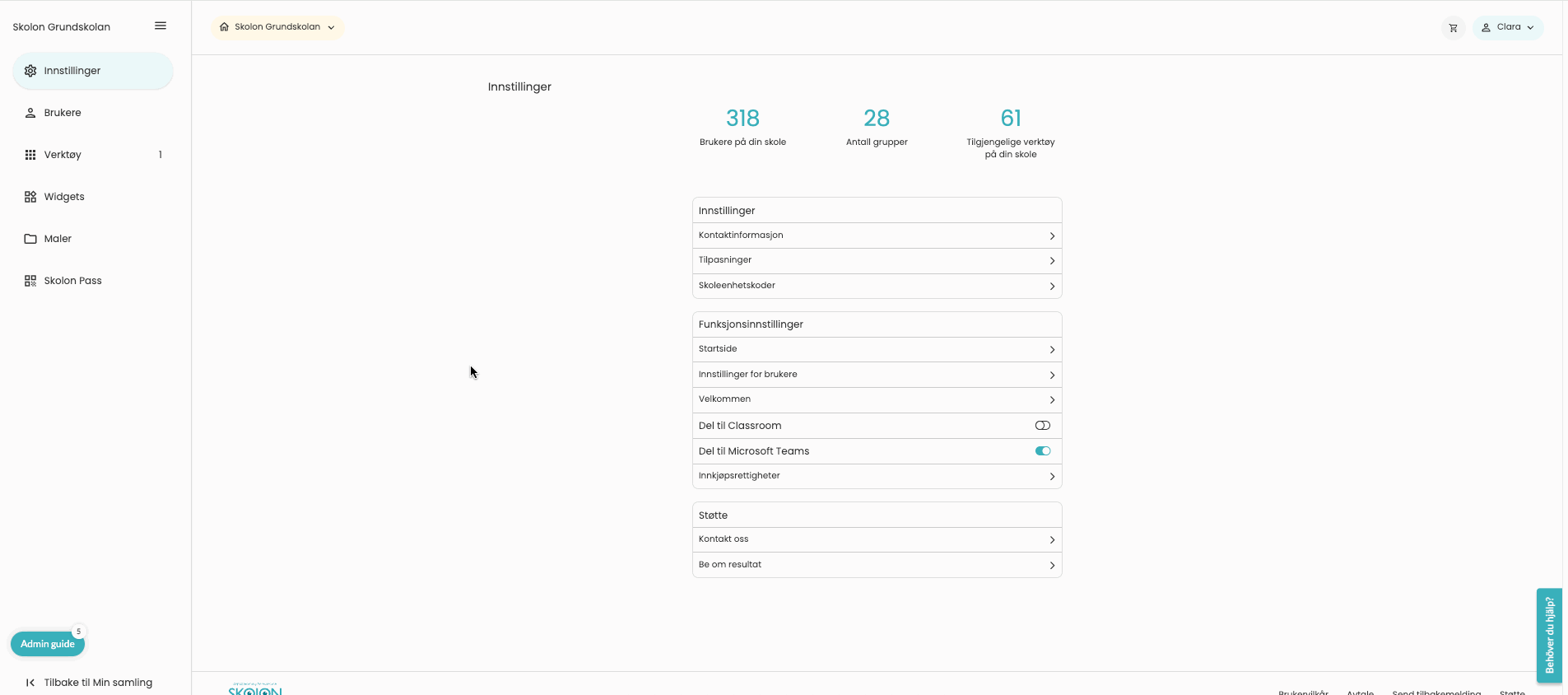
Task: Open the Behöver du hjälp help tab
Action: pos(1549,635)
